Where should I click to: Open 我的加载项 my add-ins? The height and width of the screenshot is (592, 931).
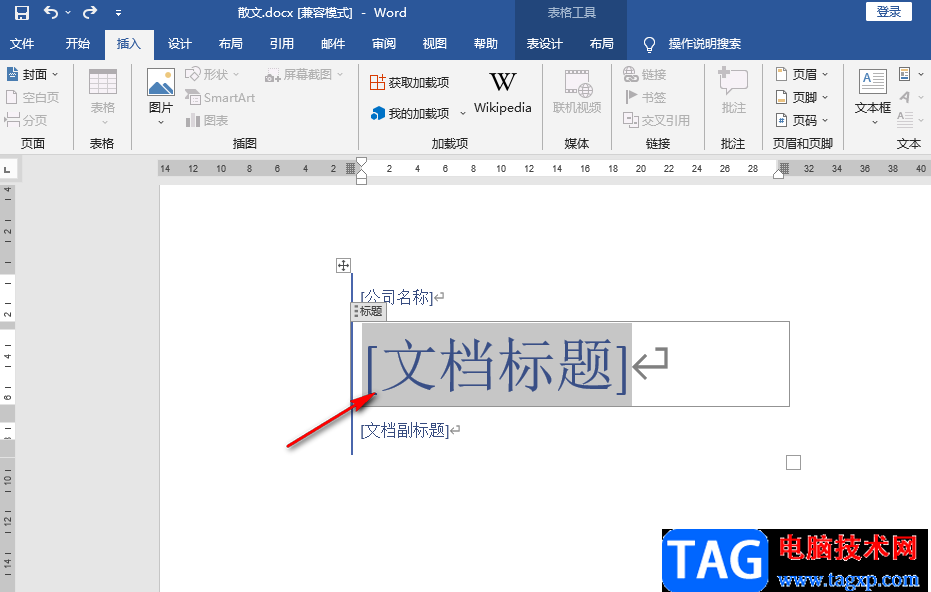tap(410, 113)
